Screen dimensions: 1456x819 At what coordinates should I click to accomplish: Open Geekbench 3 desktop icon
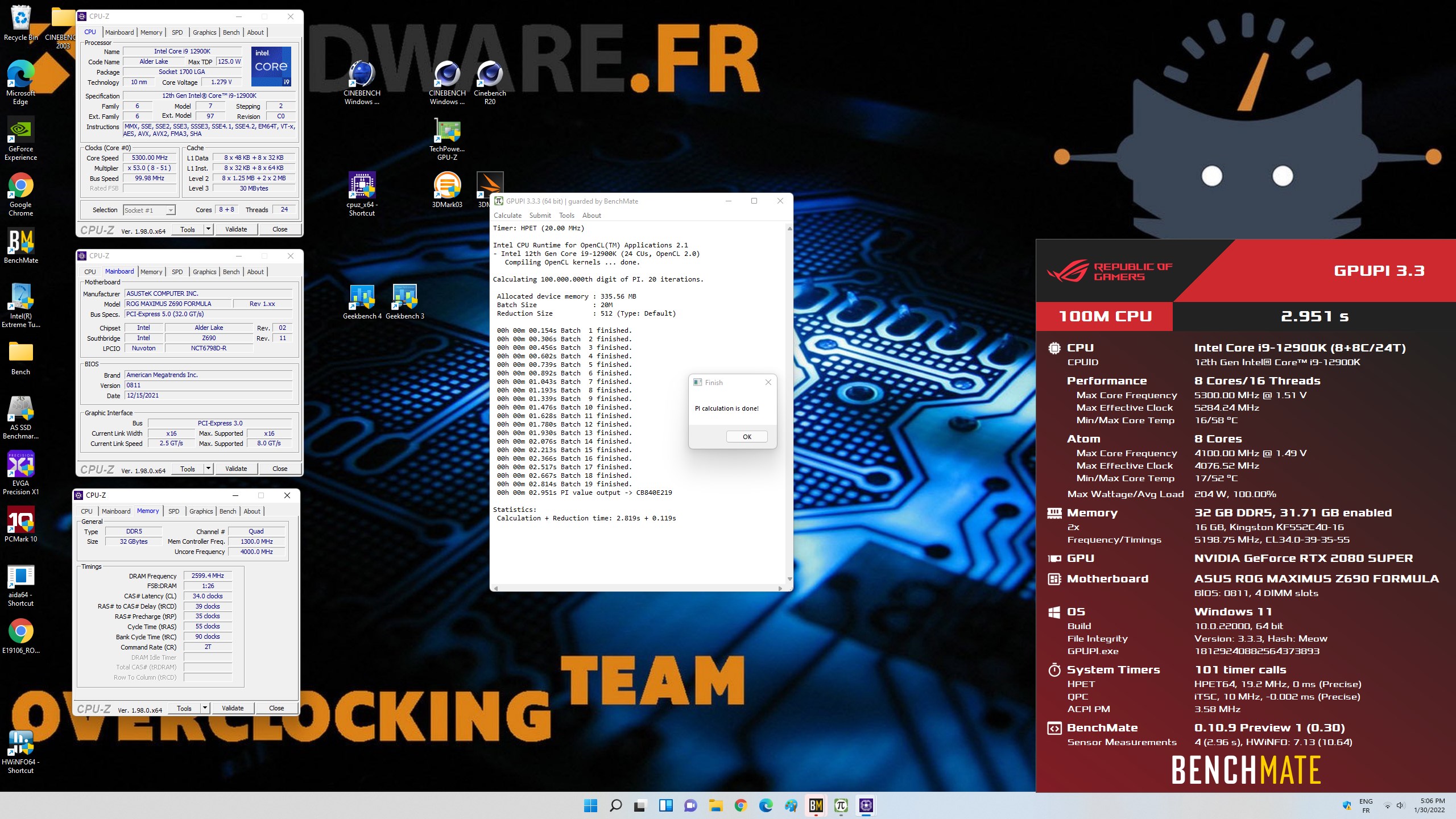(404, 301)
